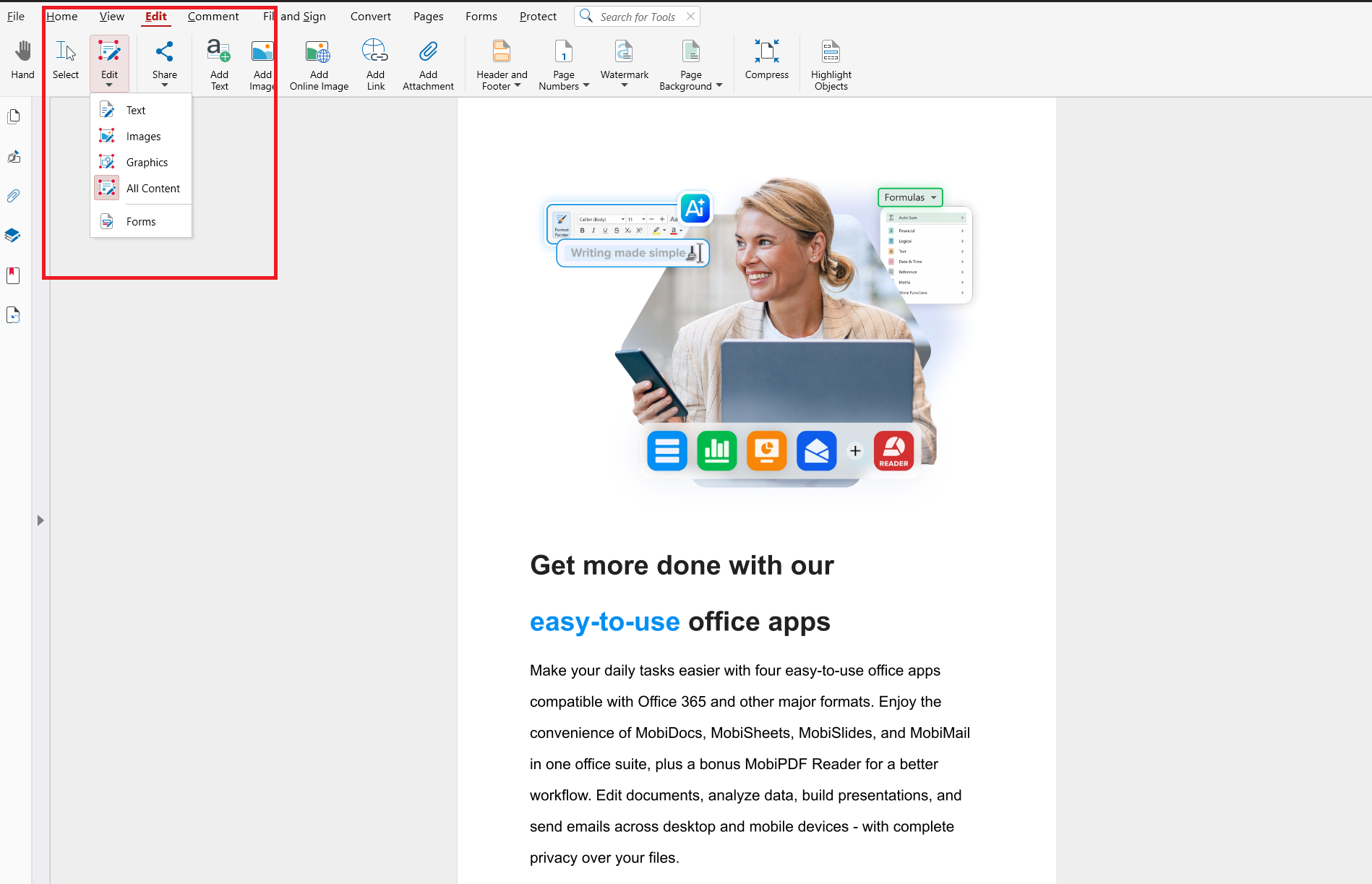Switch to the Select tool
This screenshot has width=1372, height=884.
pos(65,61)
